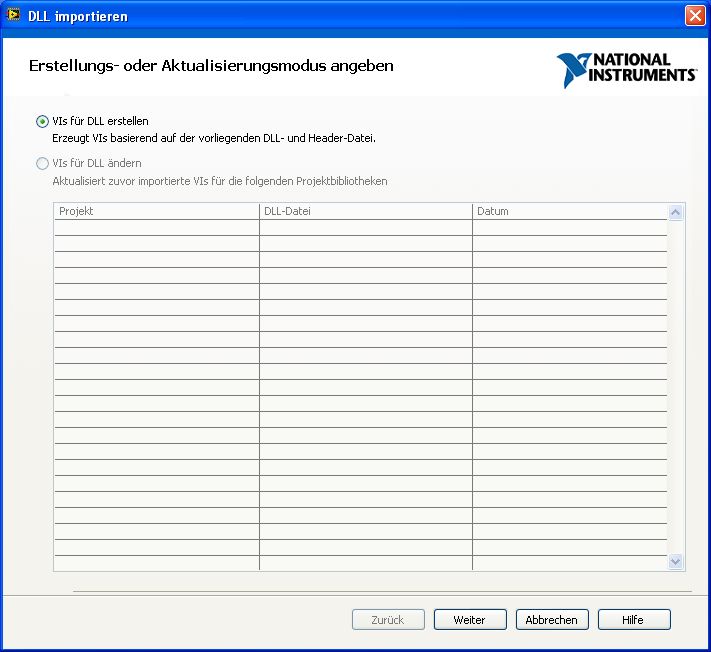
Task: Go back with the Zurück button
Action: point(388,620)
